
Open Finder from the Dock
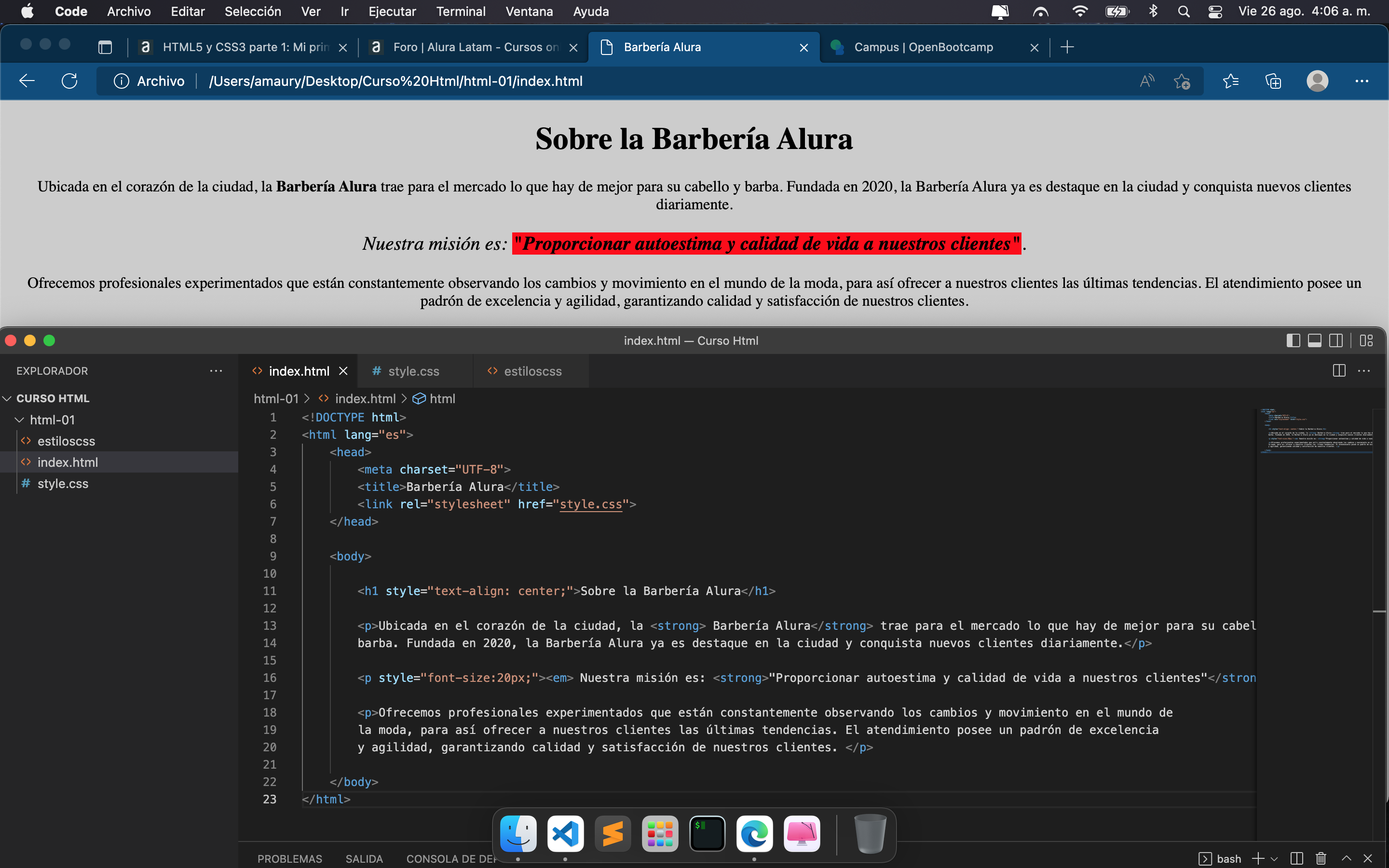(518, 834)
